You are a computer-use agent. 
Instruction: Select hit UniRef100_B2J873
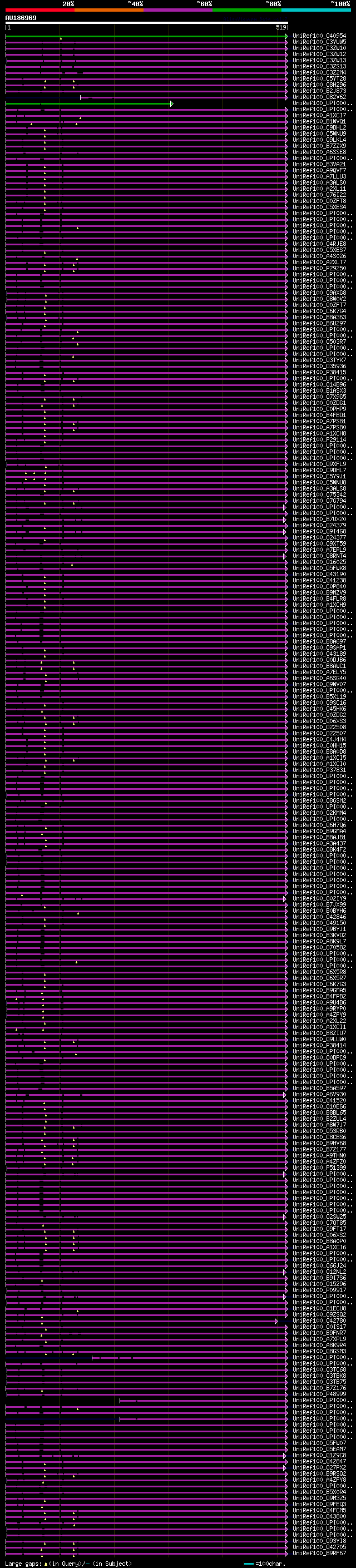tap(319, 91)
